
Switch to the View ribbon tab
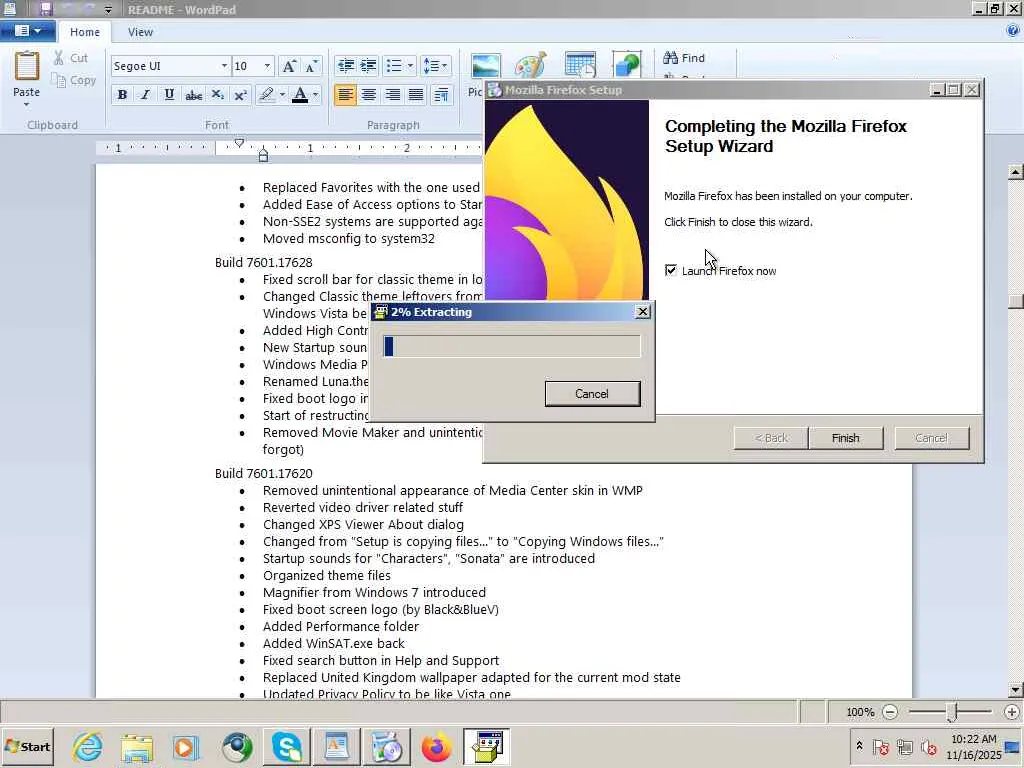140,32
